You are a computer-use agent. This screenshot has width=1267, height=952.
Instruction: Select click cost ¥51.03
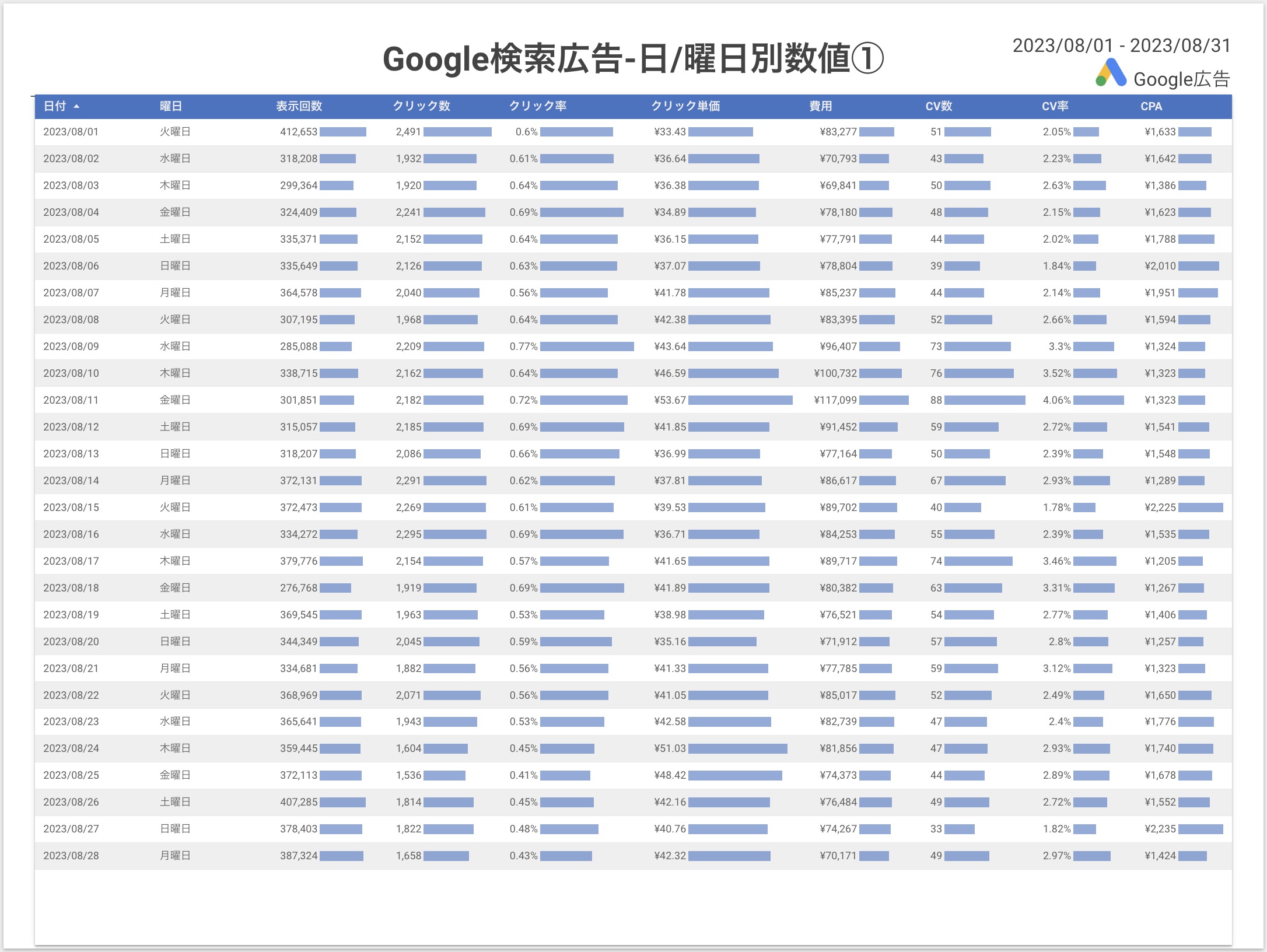click(670, 748)
